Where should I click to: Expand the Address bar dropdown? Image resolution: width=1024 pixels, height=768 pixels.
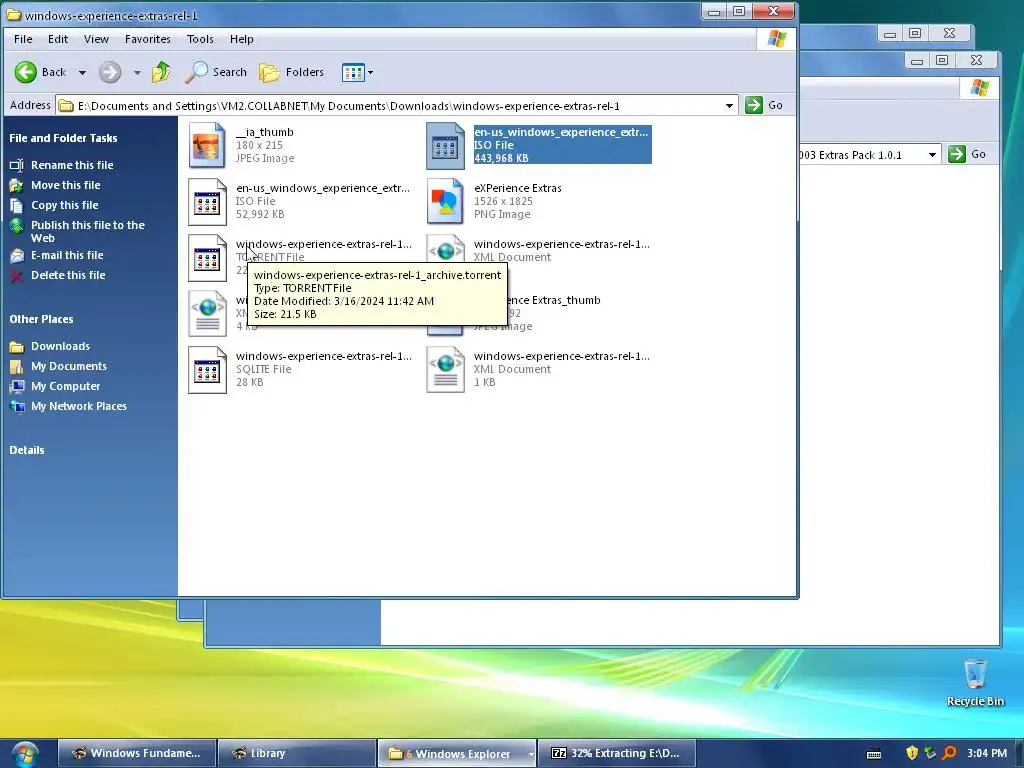(729, 105)
